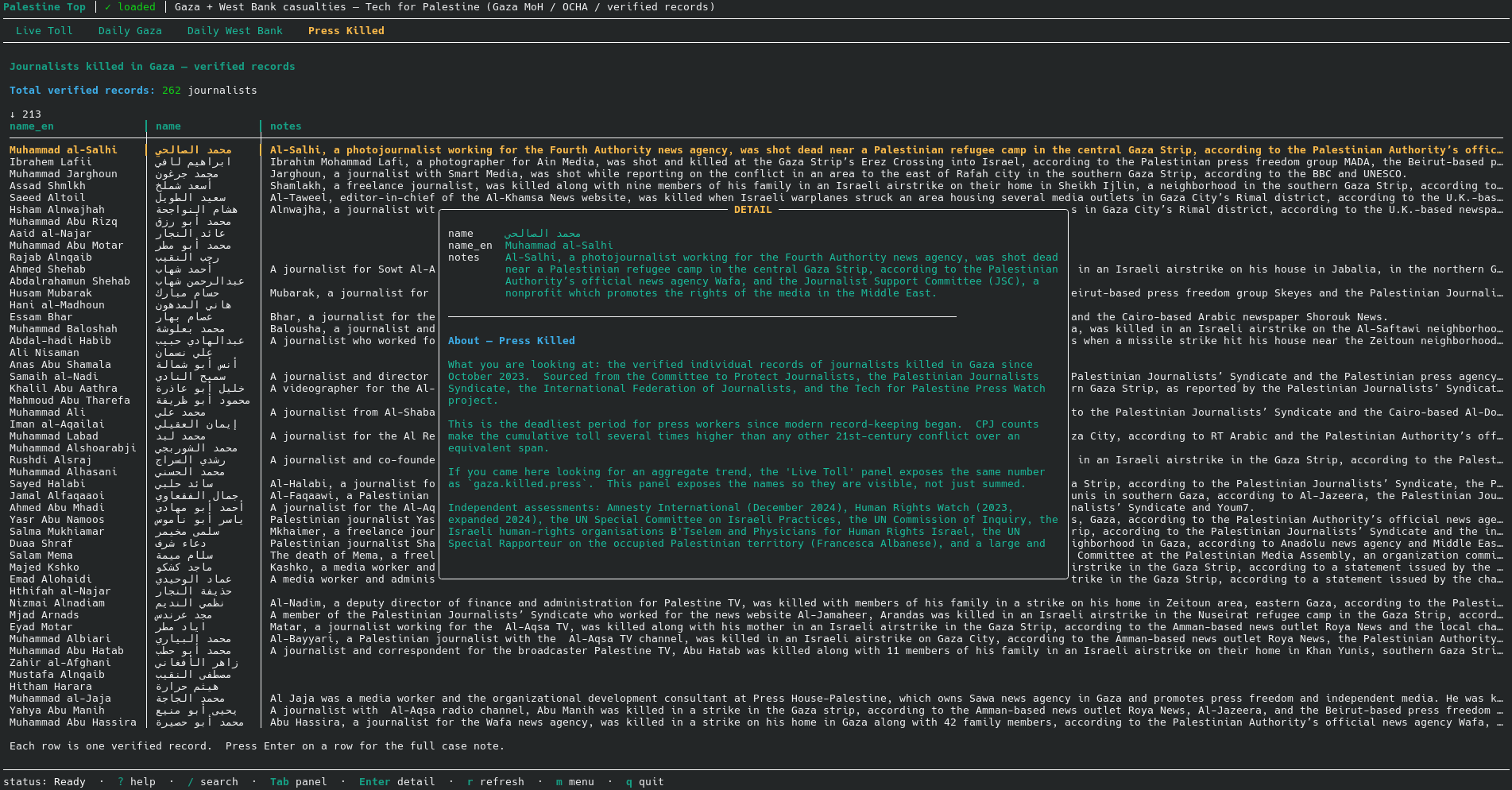
Task: Click Enter detail in status bar
Action: pos(396,782)
